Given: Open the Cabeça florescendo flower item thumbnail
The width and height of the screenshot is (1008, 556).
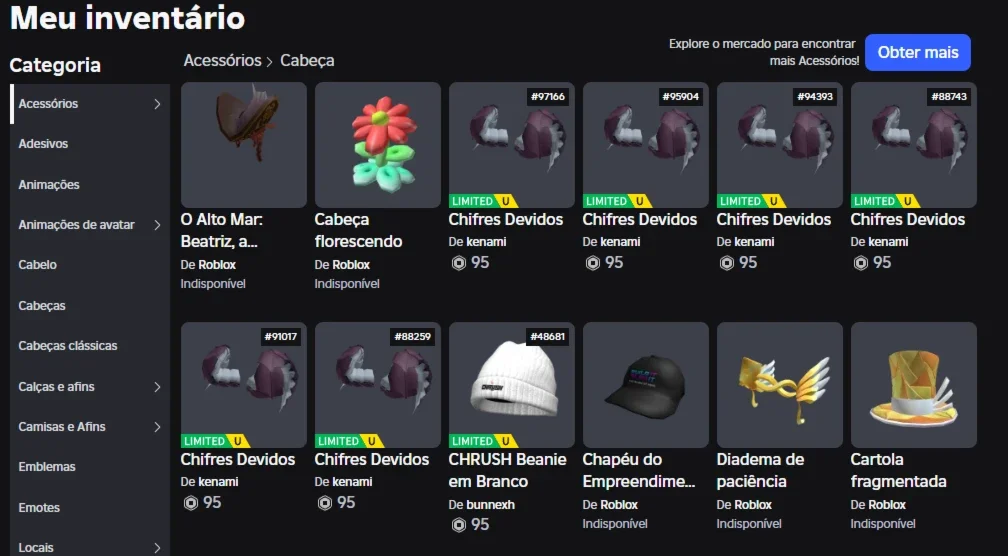Looking at the screenshot, I should [x=377, y=145].
